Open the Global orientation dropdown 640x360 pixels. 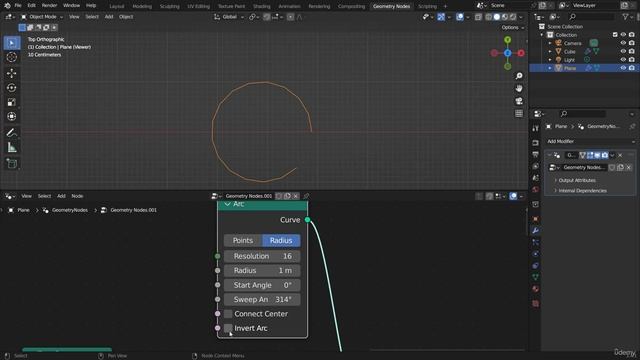229,17
